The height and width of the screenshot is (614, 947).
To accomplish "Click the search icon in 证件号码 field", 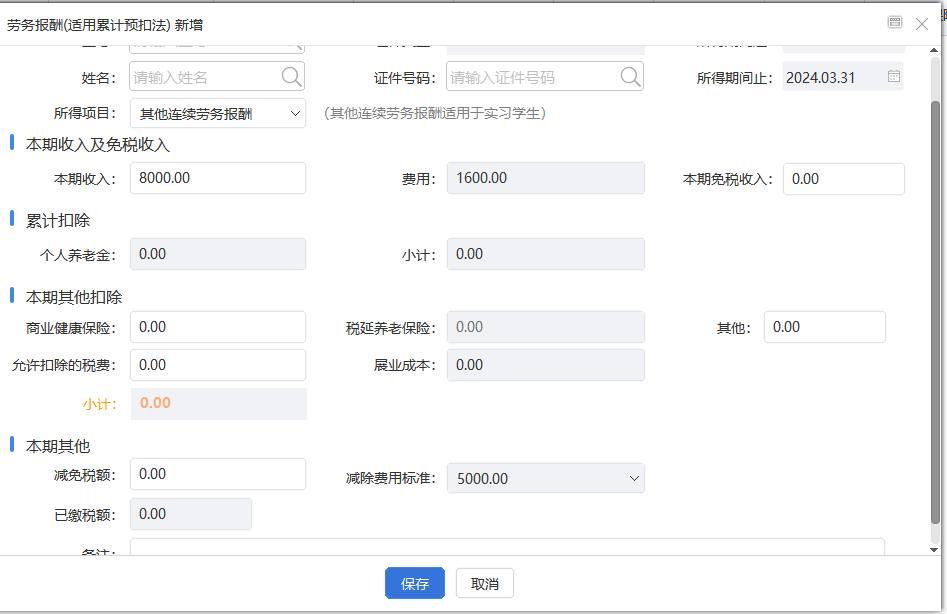I will (x=630, y=77).
